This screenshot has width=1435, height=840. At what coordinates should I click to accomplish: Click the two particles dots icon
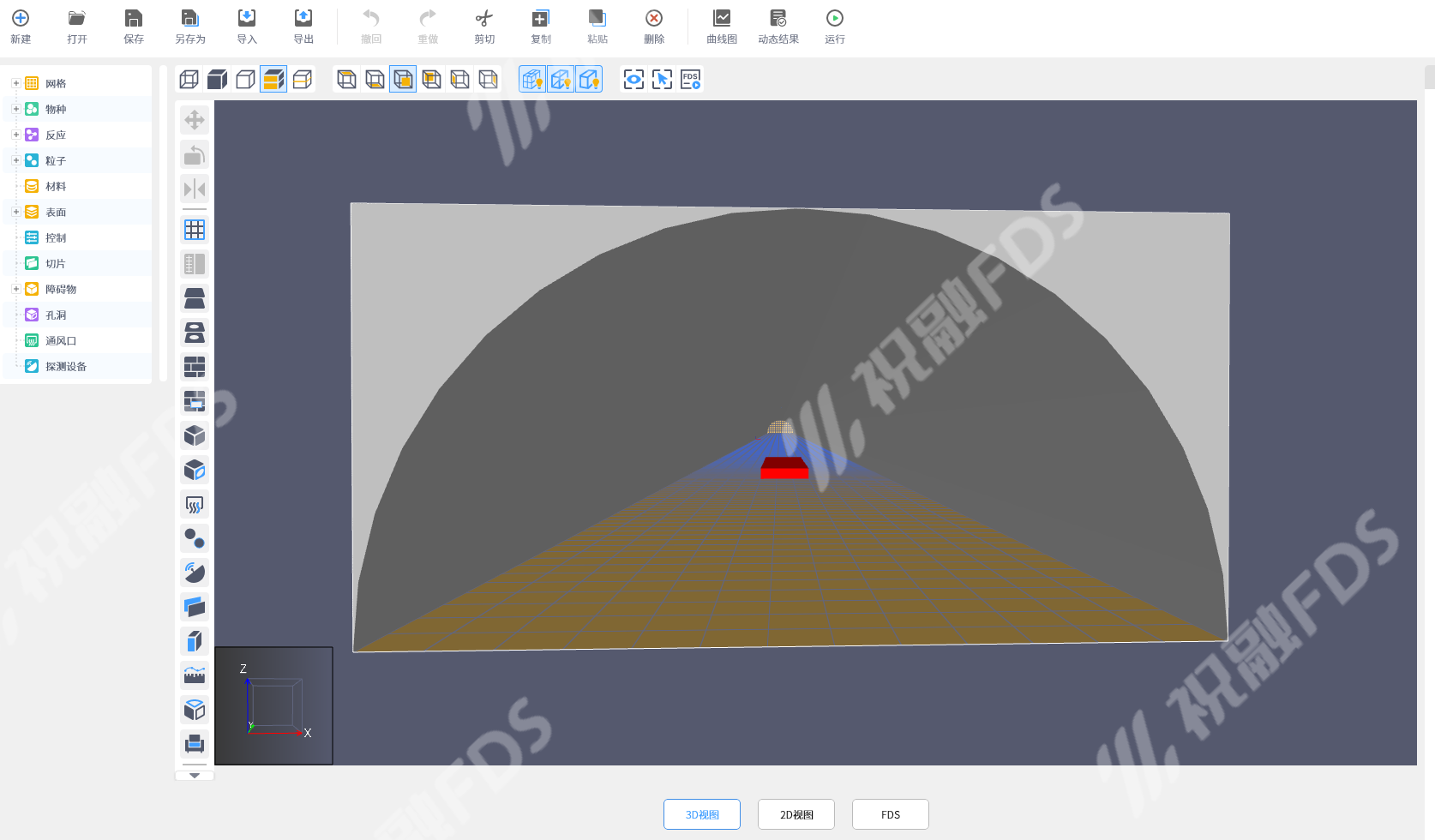point(195,538)
